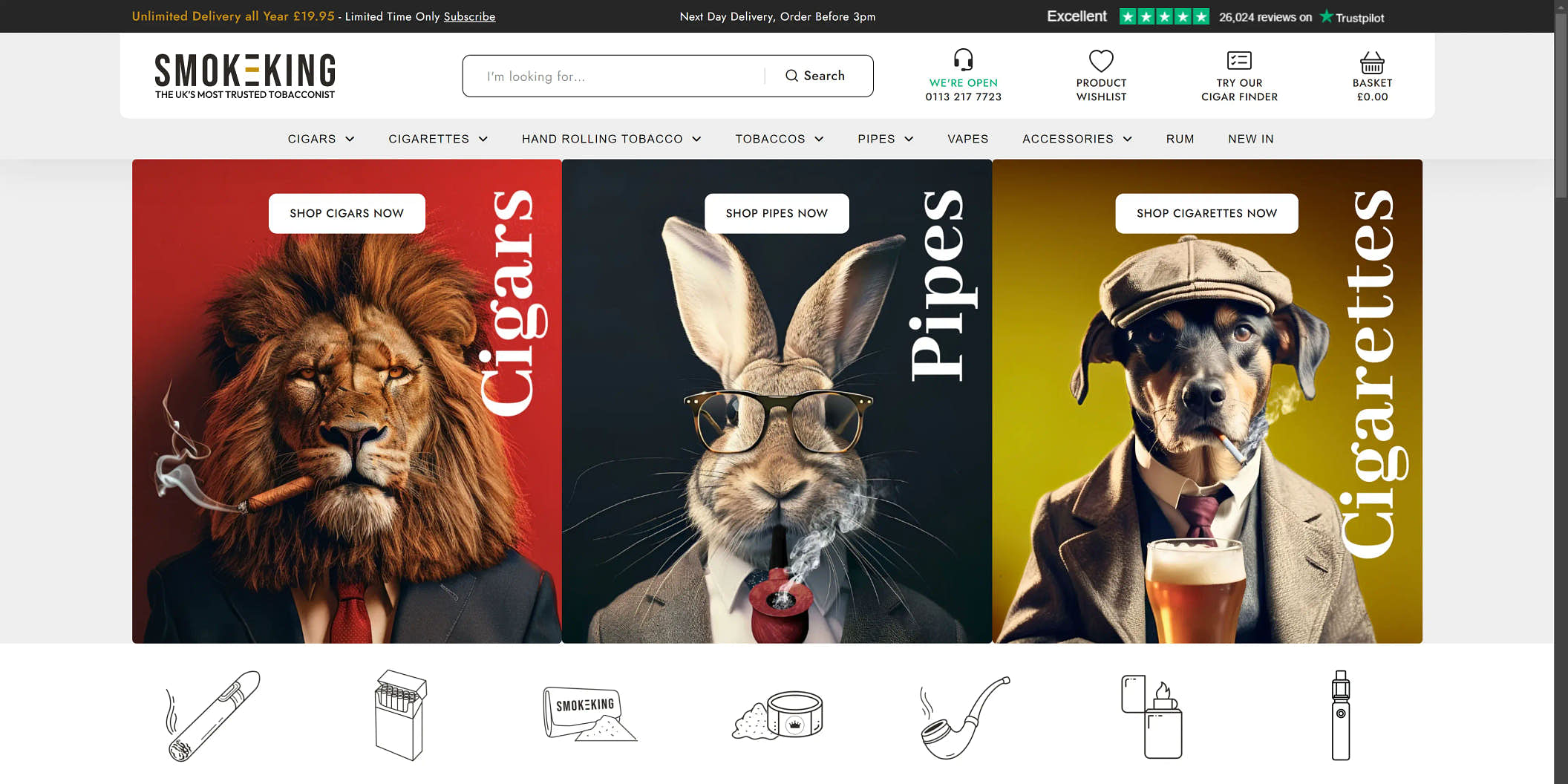
Task: Click Shop Cigars Now button
Action: click(x=347, y=213)
